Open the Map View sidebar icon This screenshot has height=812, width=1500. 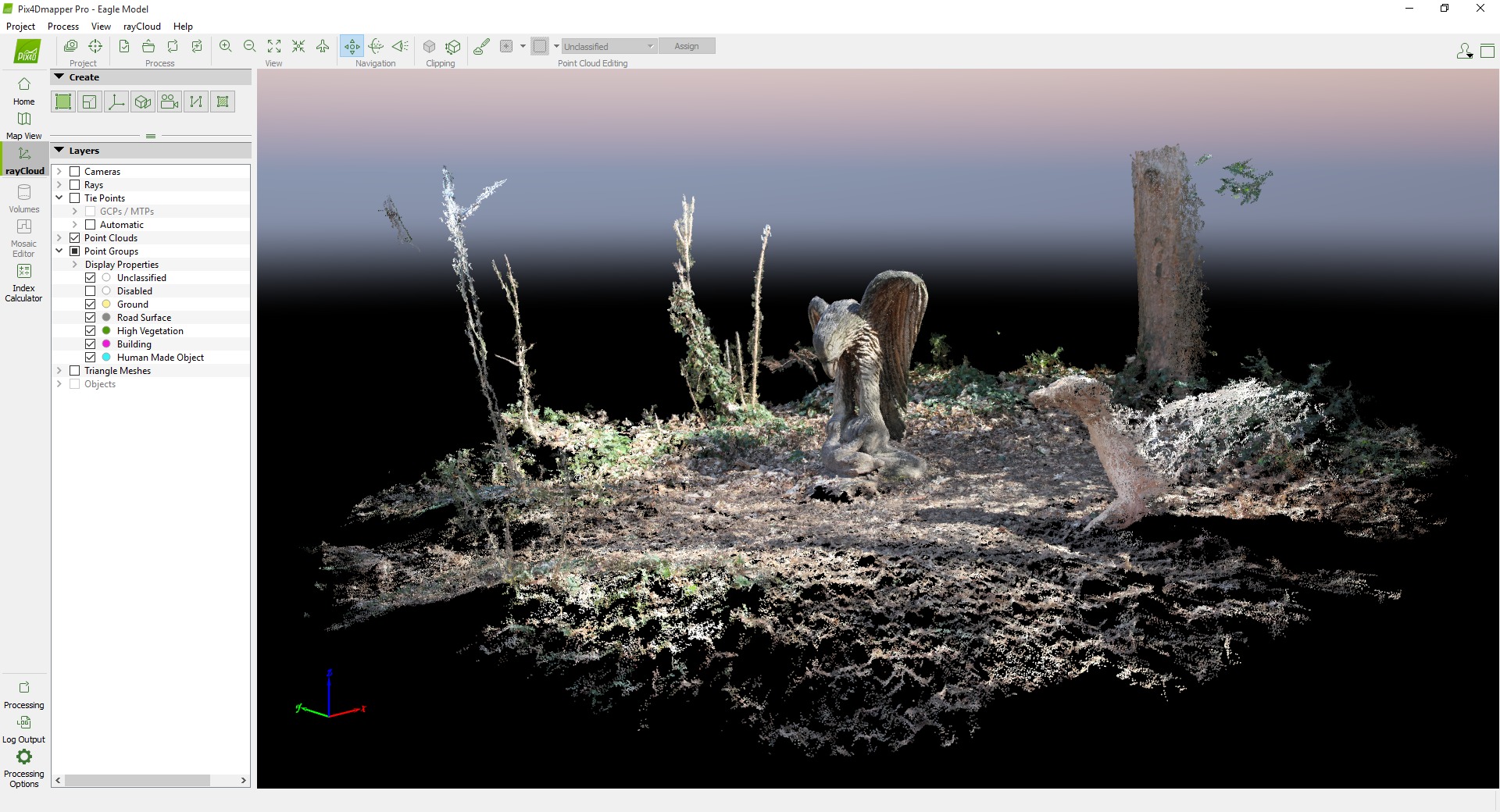tap(23, 124)
